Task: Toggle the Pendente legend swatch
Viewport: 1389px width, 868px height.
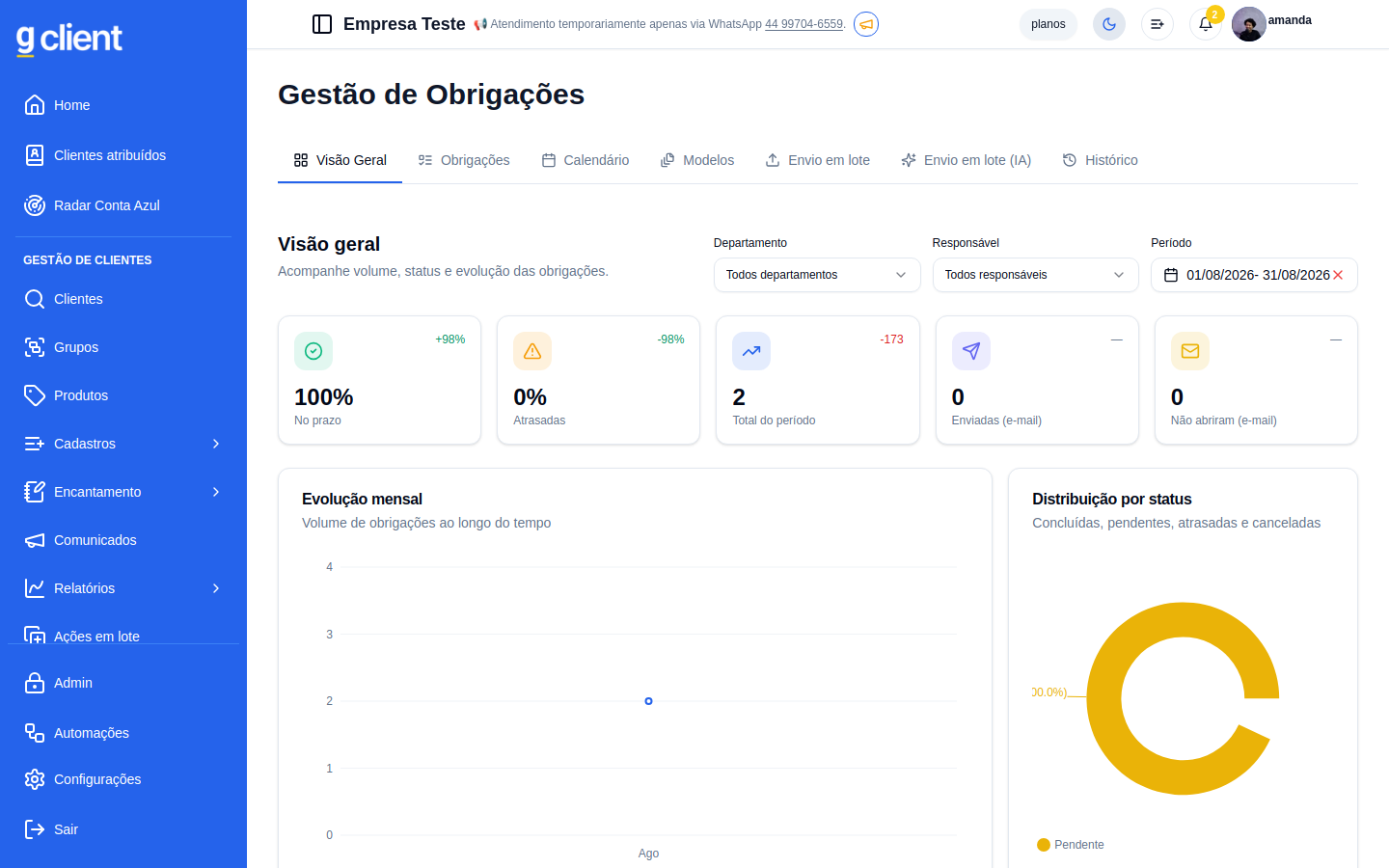Action: coord(1044,845)
